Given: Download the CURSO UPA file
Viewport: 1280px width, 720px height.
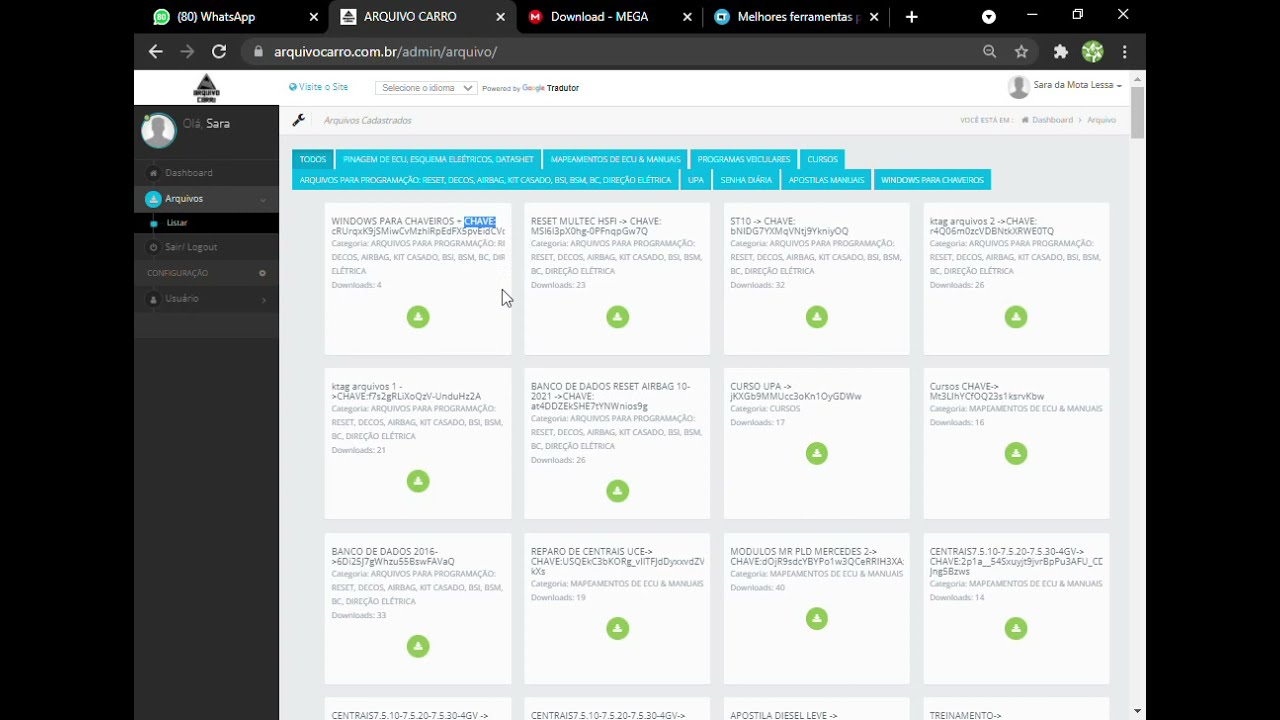Looking at the screenshot, I should (817, 453).
